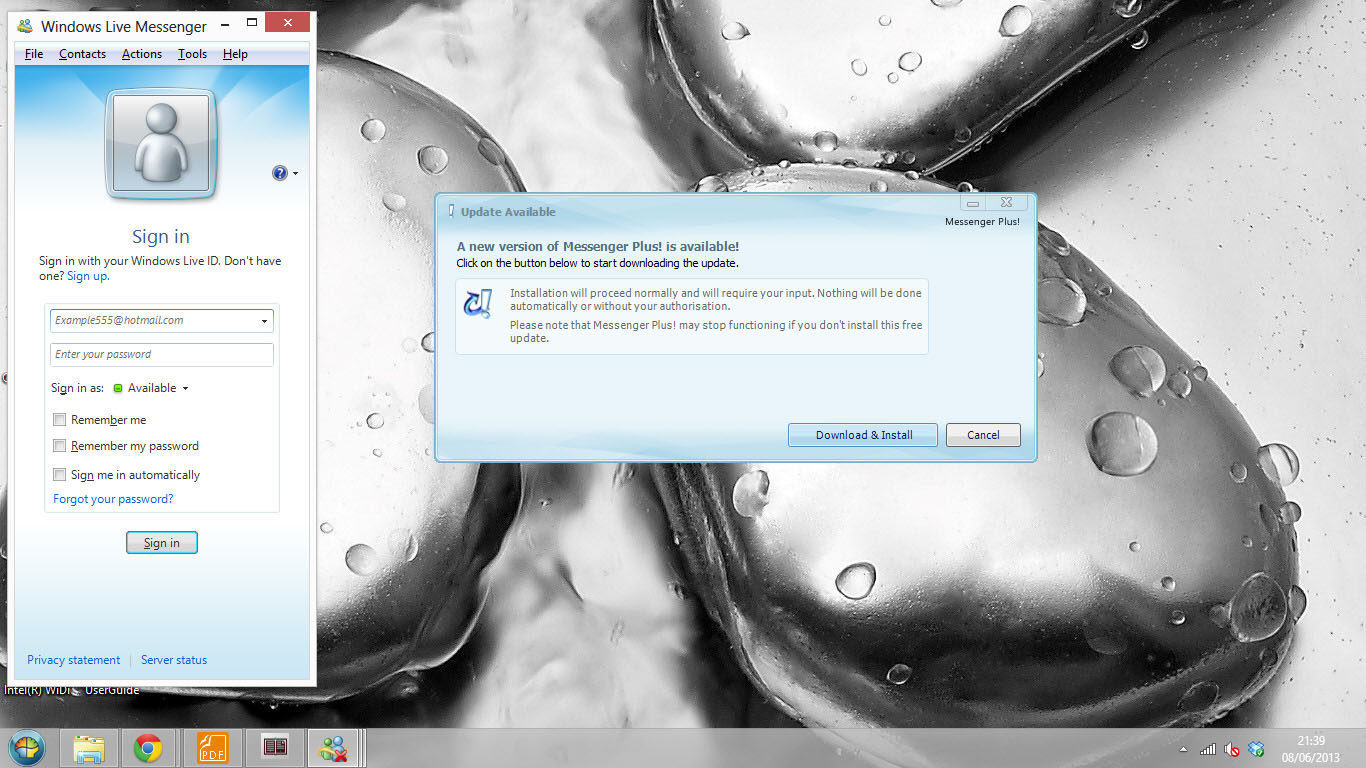Click the network signal tray icon
The width and height of the screenshot is (1366, 768).
tap(1208, 749)
